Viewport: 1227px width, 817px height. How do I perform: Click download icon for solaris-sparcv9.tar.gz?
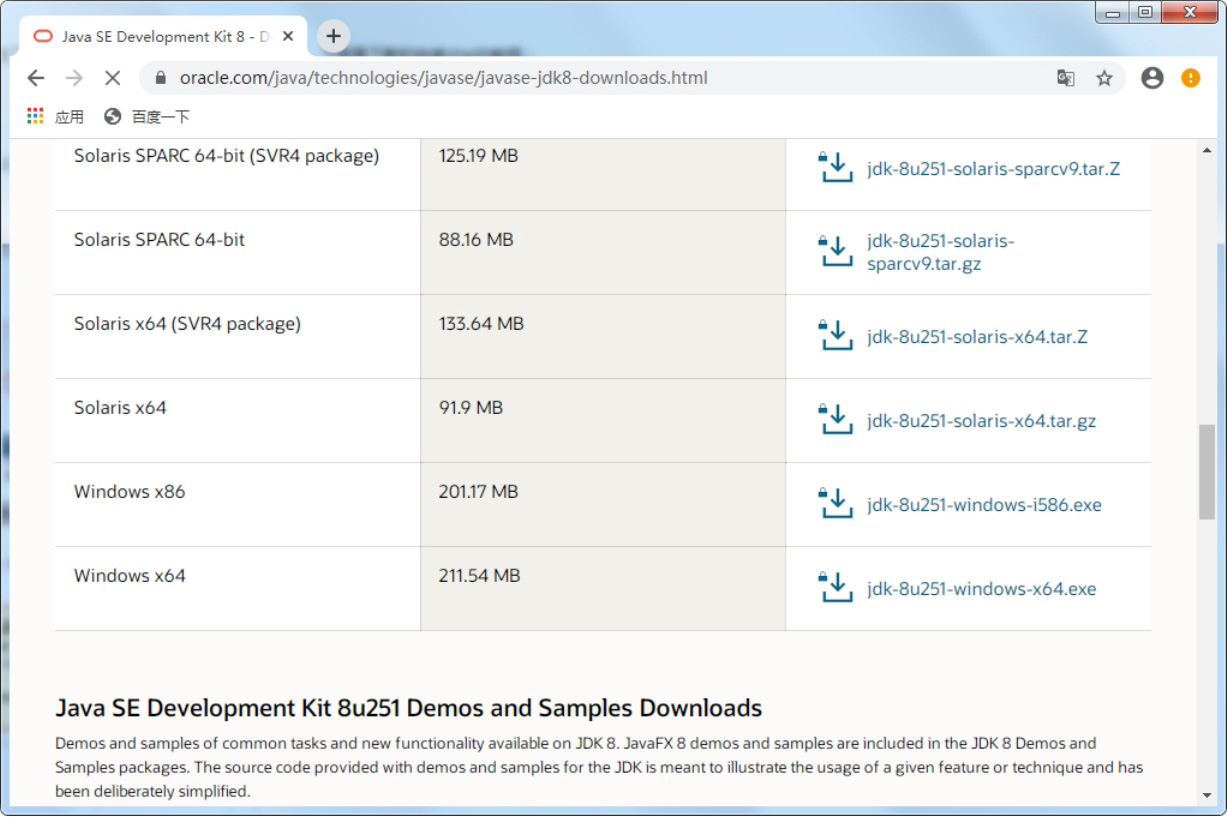[836, 252]
